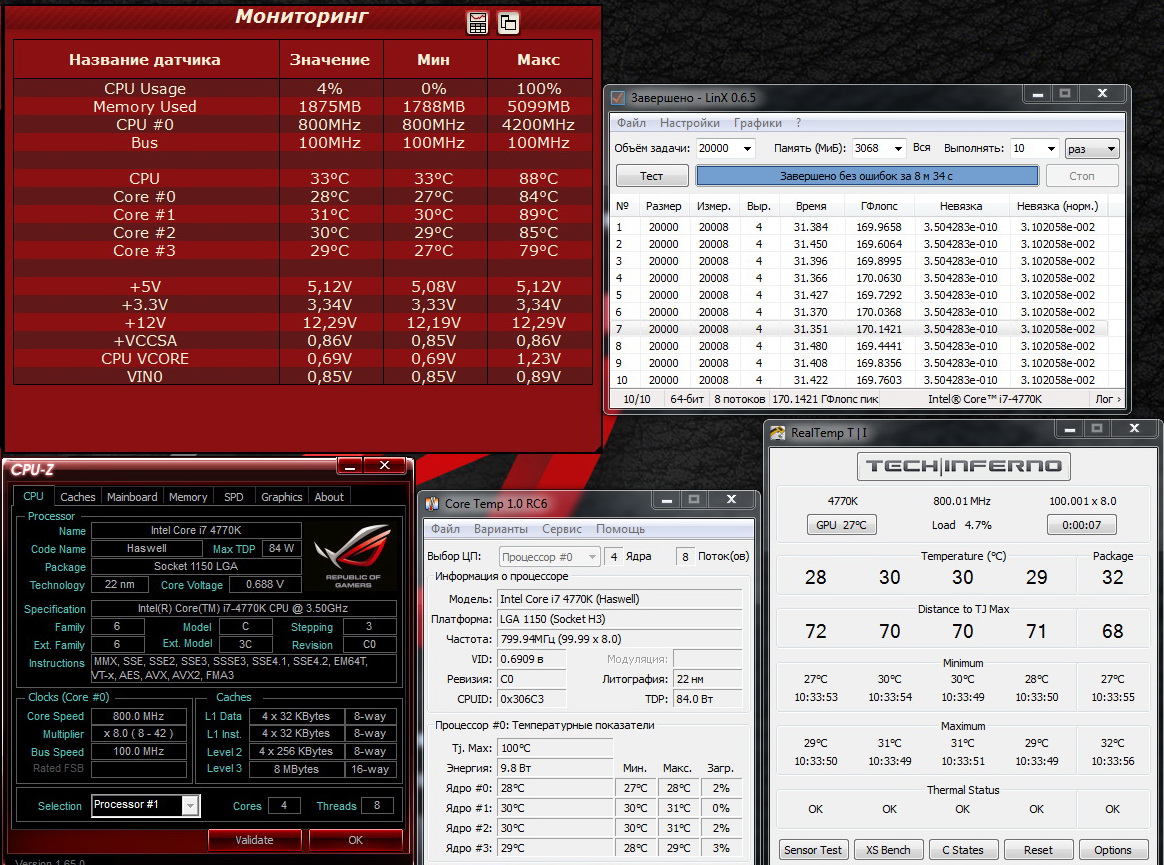Click the XS Bench button in RealTemp
The image size is (1164, 865).
pyautogui.click(x=889, y=850)
